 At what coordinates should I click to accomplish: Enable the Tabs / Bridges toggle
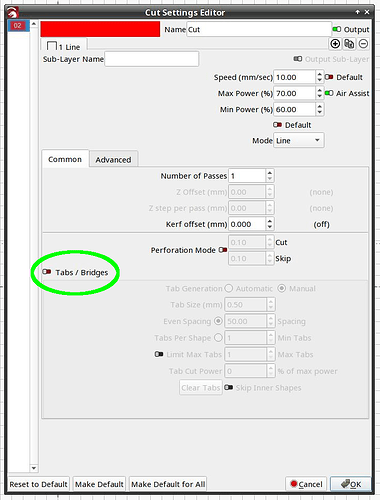[47, 272]
